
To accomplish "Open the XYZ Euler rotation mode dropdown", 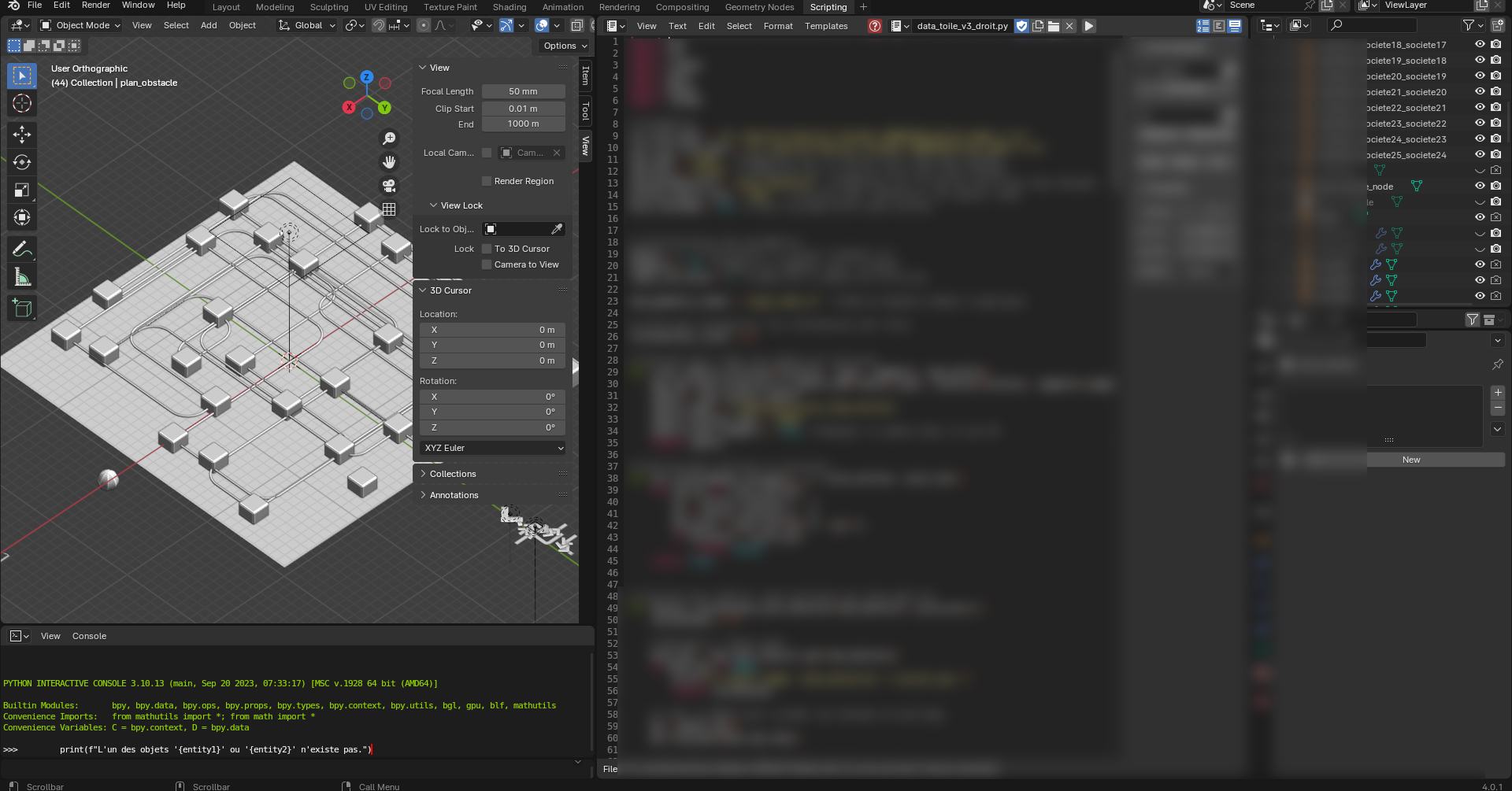I will point(493,448).
